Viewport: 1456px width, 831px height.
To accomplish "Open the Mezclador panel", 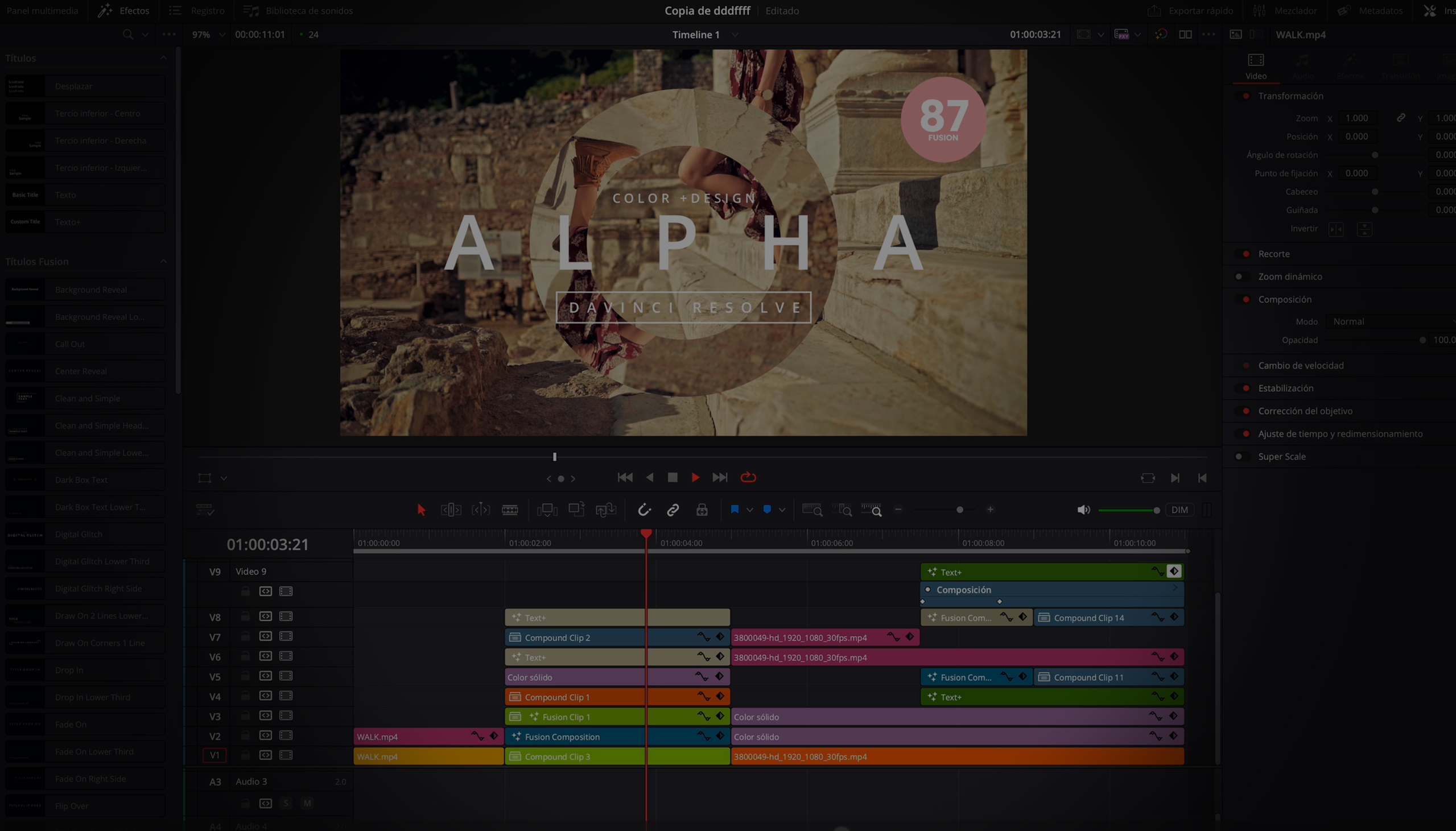I will tap(1284, 10).
